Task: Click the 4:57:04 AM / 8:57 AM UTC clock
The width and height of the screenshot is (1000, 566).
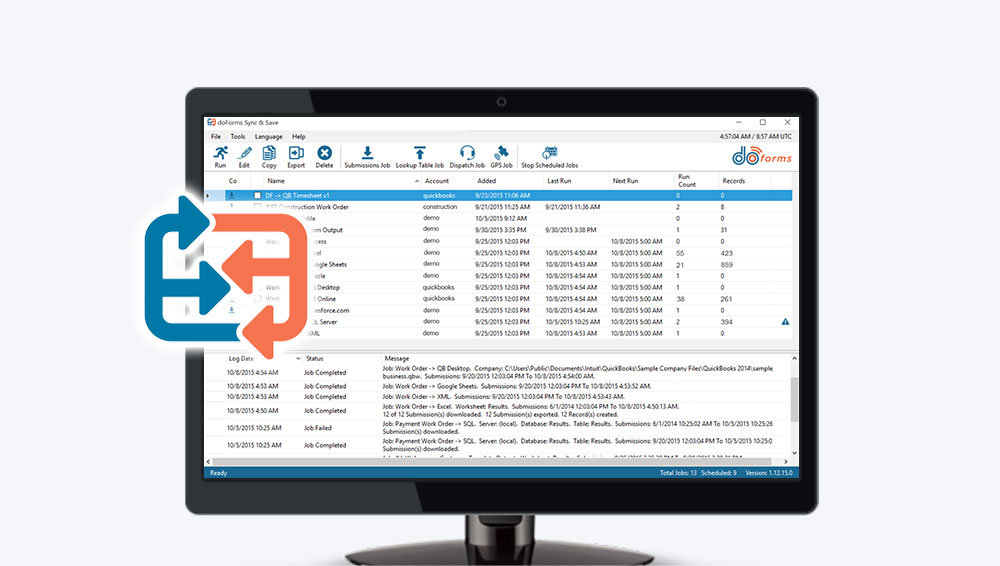Action: (x=756, y=137)
